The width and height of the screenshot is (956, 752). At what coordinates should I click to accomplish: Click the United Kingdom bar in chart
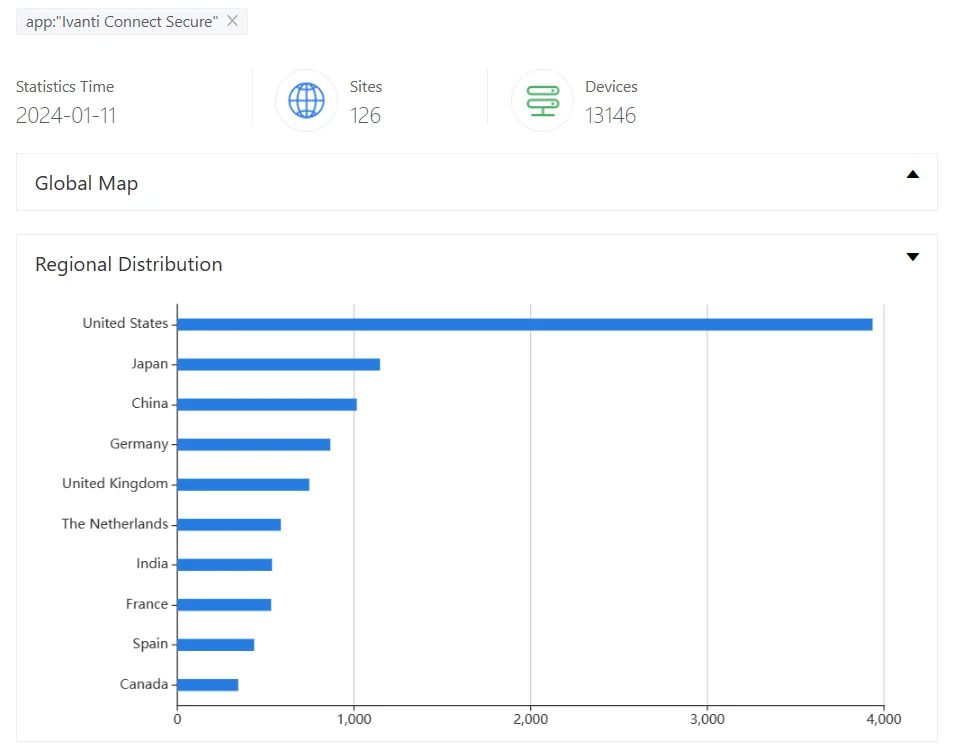click(x=243, y=484)
